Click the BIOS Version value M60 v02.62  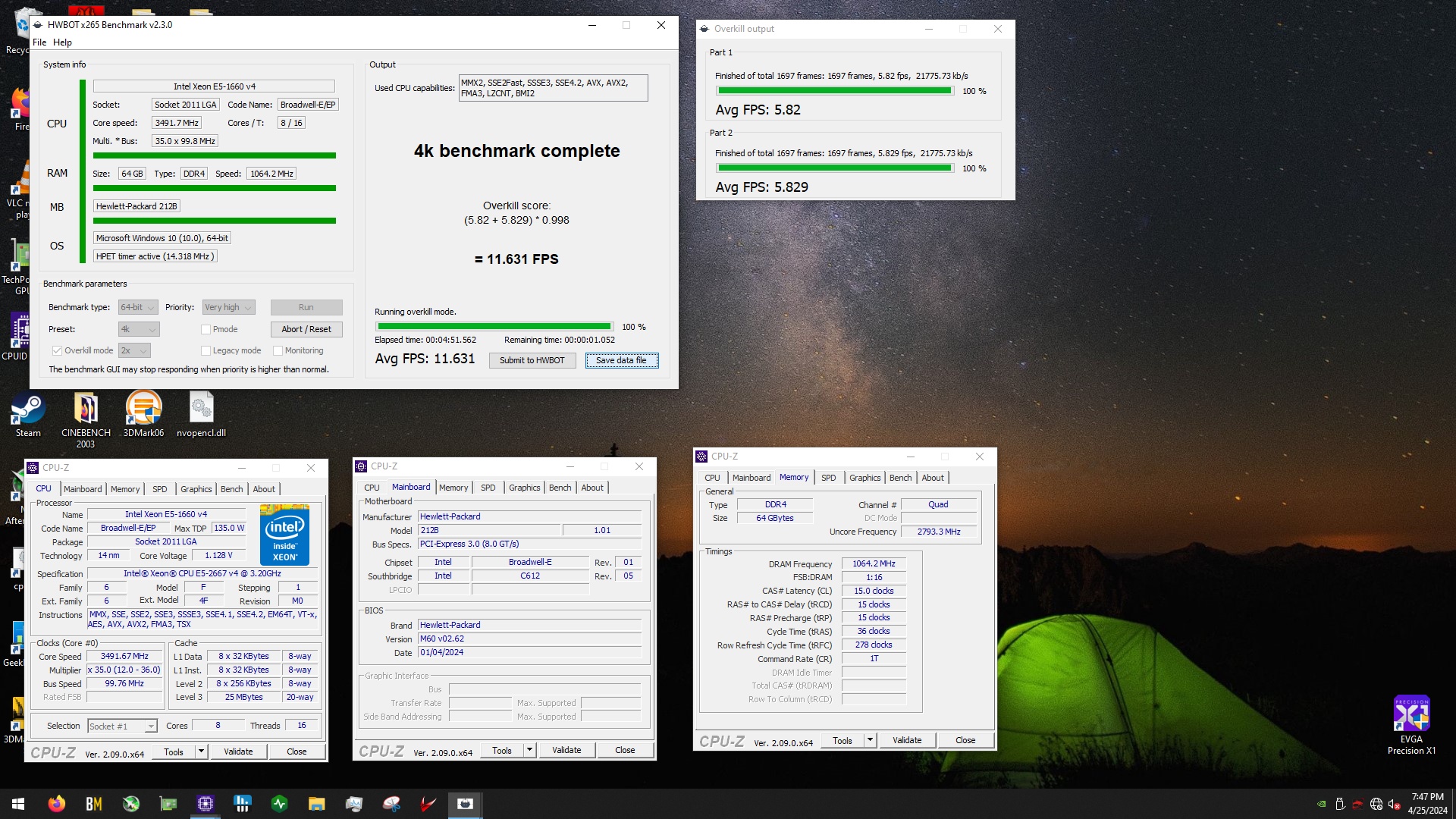529,639
